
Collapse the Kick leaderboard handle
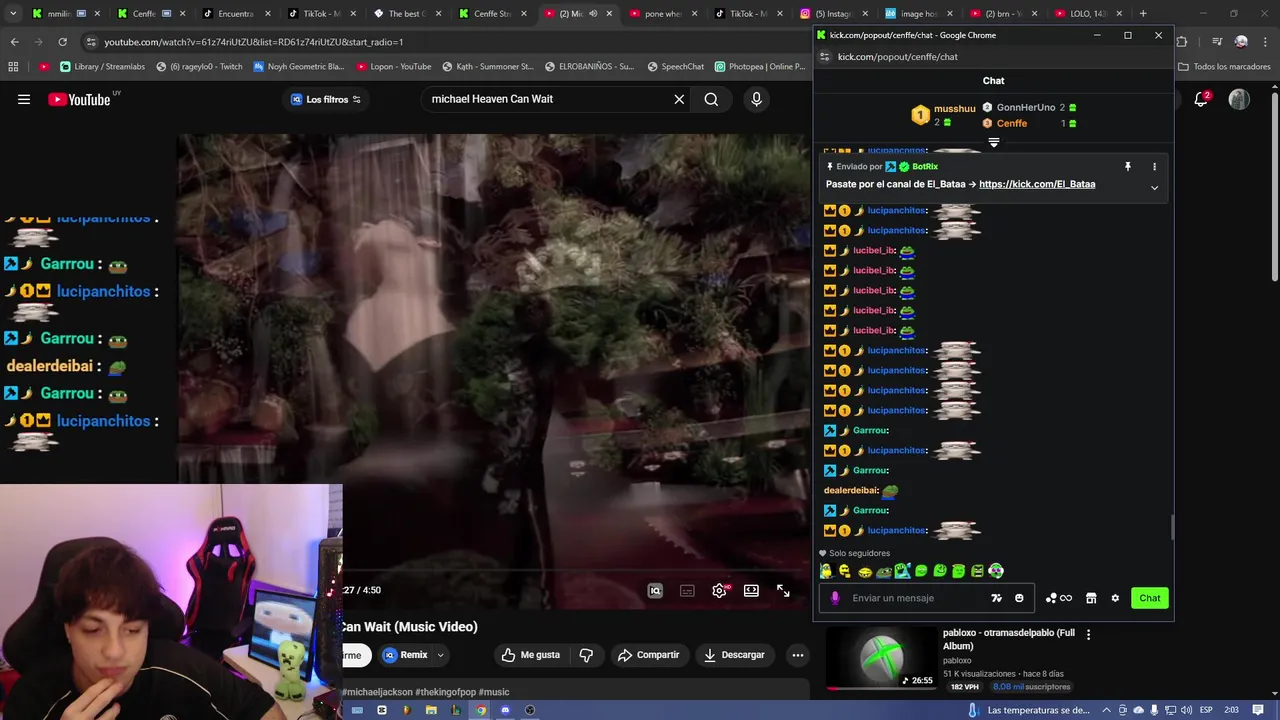pyautogui.click(x=993, y=143)
